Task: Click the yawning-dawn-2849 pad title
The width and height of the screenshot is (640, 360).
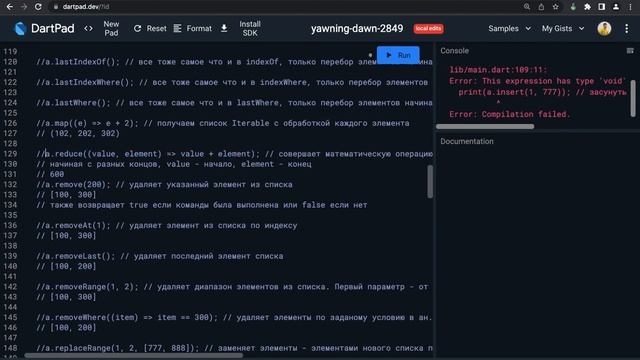Action: tap(357, 29)
